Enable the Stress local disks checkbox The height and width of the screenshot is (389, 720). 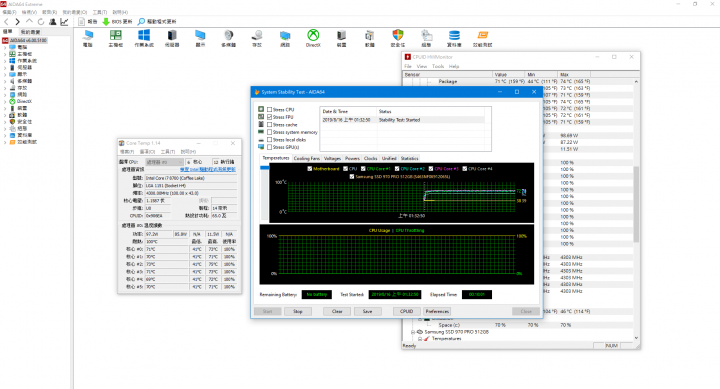[270, 140]
